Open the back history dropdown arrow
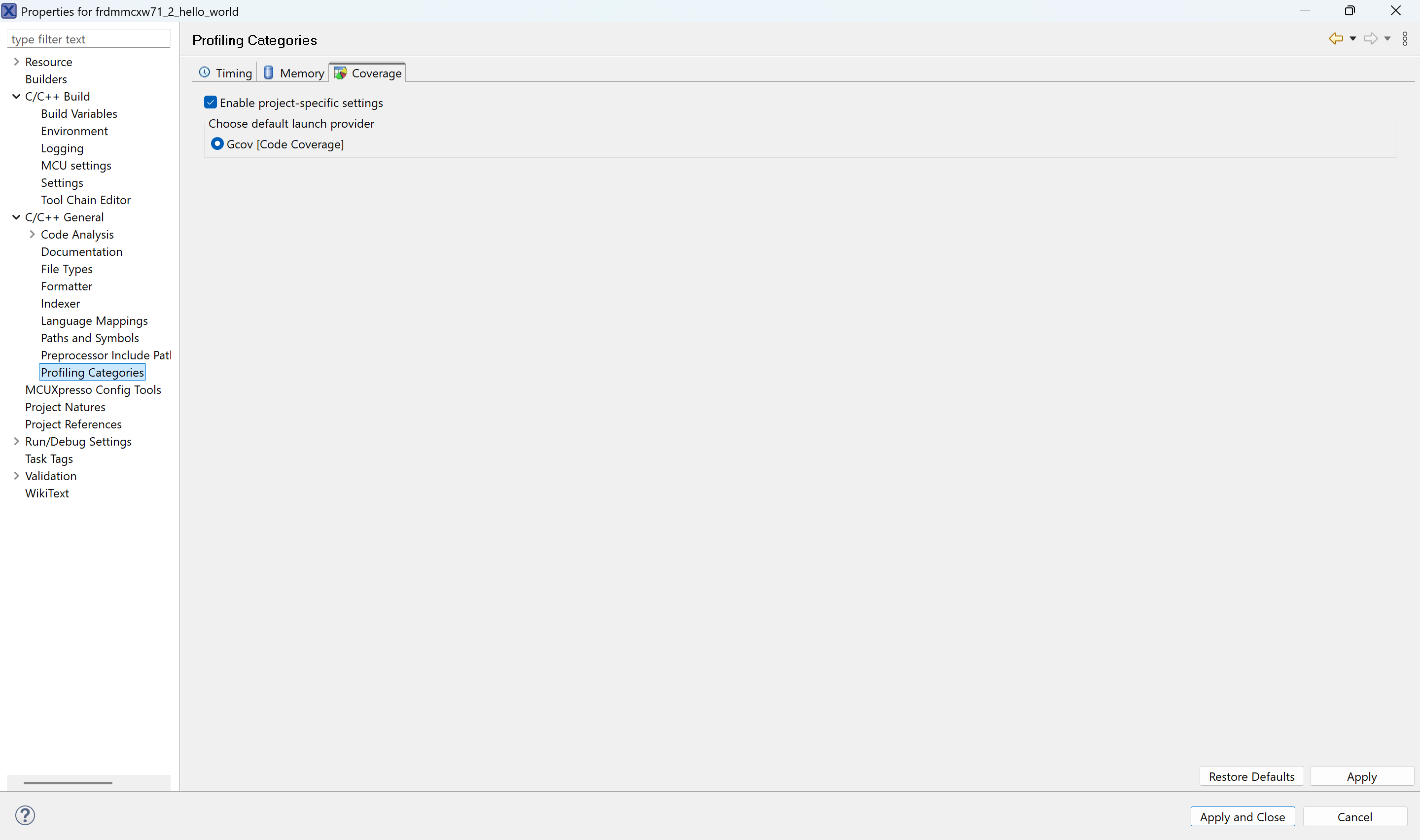The width and height of the screenshot is (1420, 840). tap(1352, 38)
